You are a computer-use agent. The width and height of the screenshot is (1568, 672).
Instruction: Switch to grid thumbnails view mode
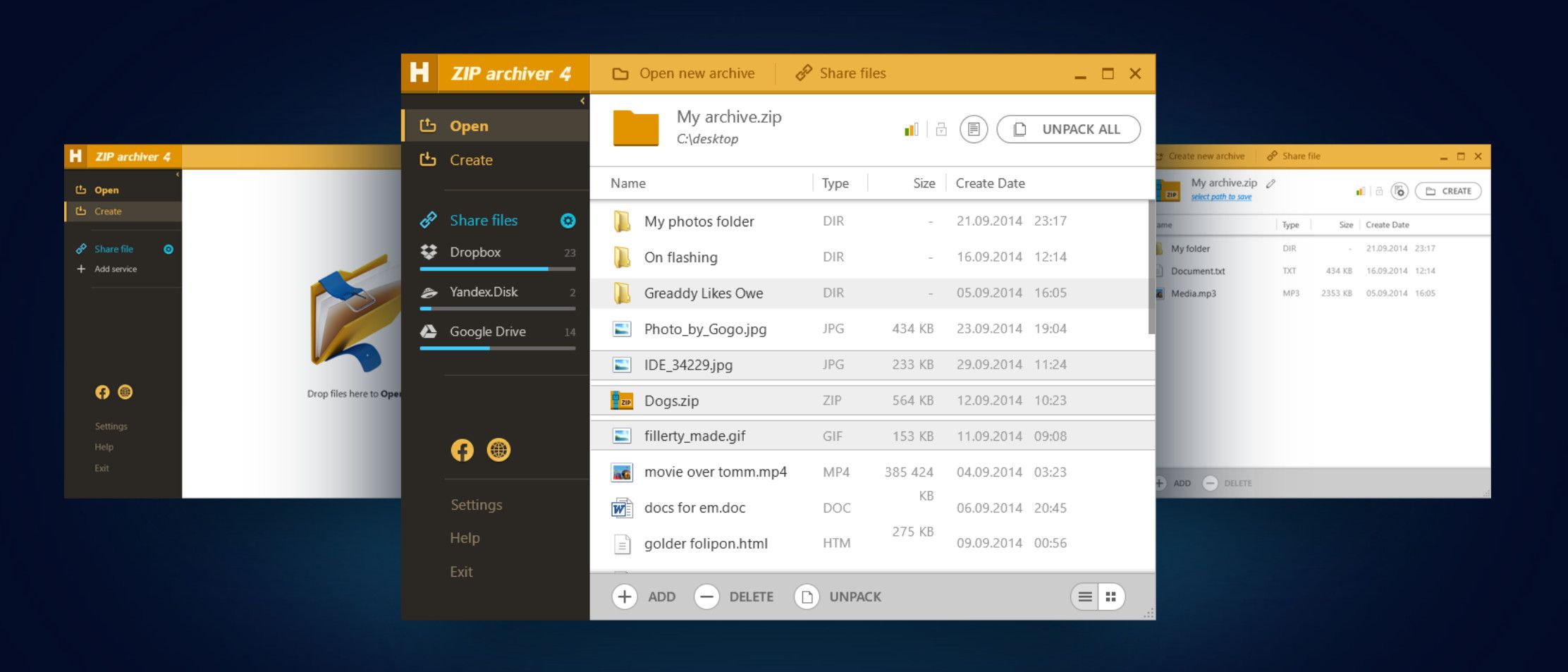(1111, 597)
